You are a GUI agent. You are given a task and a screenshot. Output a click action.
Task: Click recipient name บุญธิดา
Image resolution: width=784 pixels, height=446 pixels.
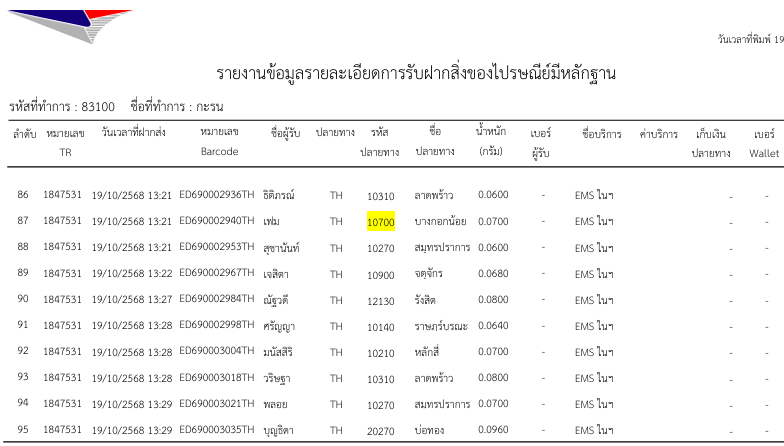tap(278, 430)
